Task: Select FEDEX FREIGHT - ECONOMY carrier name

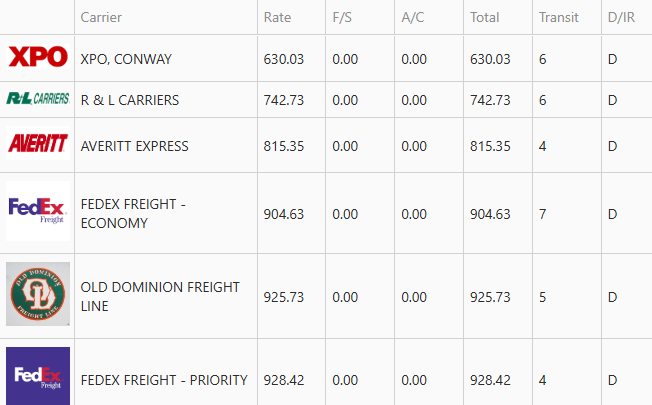Action: 133,214
